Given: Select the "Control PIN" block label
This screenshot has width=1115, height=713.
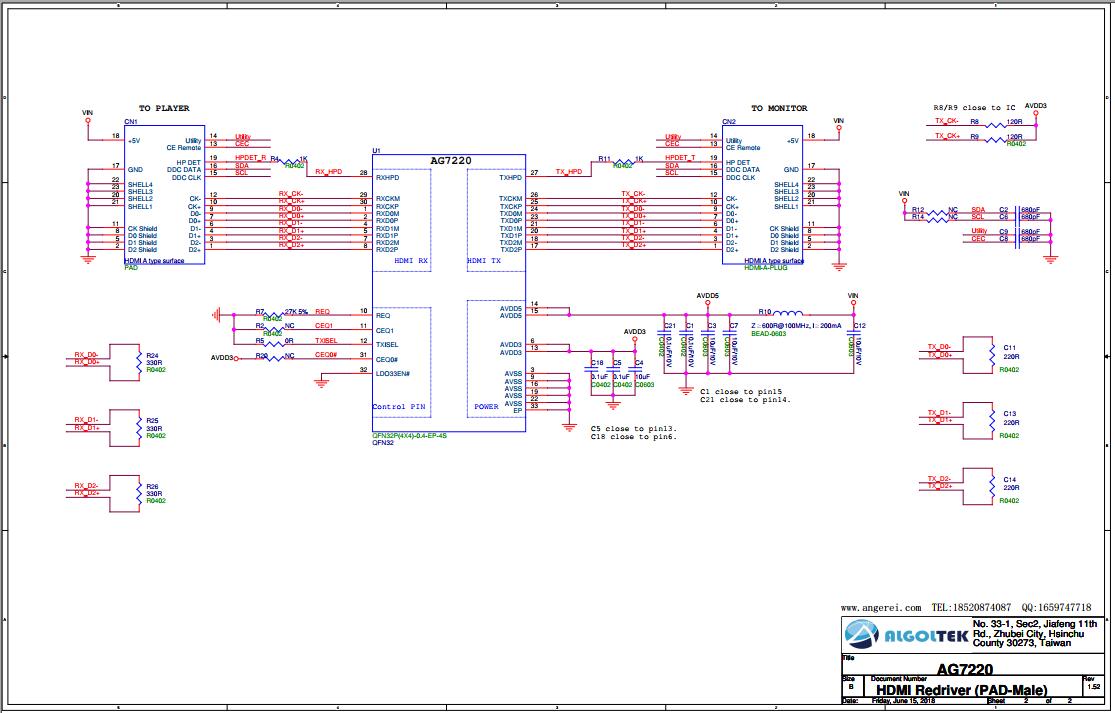Looking at the screenshot, I should click(x=399, y=407).
